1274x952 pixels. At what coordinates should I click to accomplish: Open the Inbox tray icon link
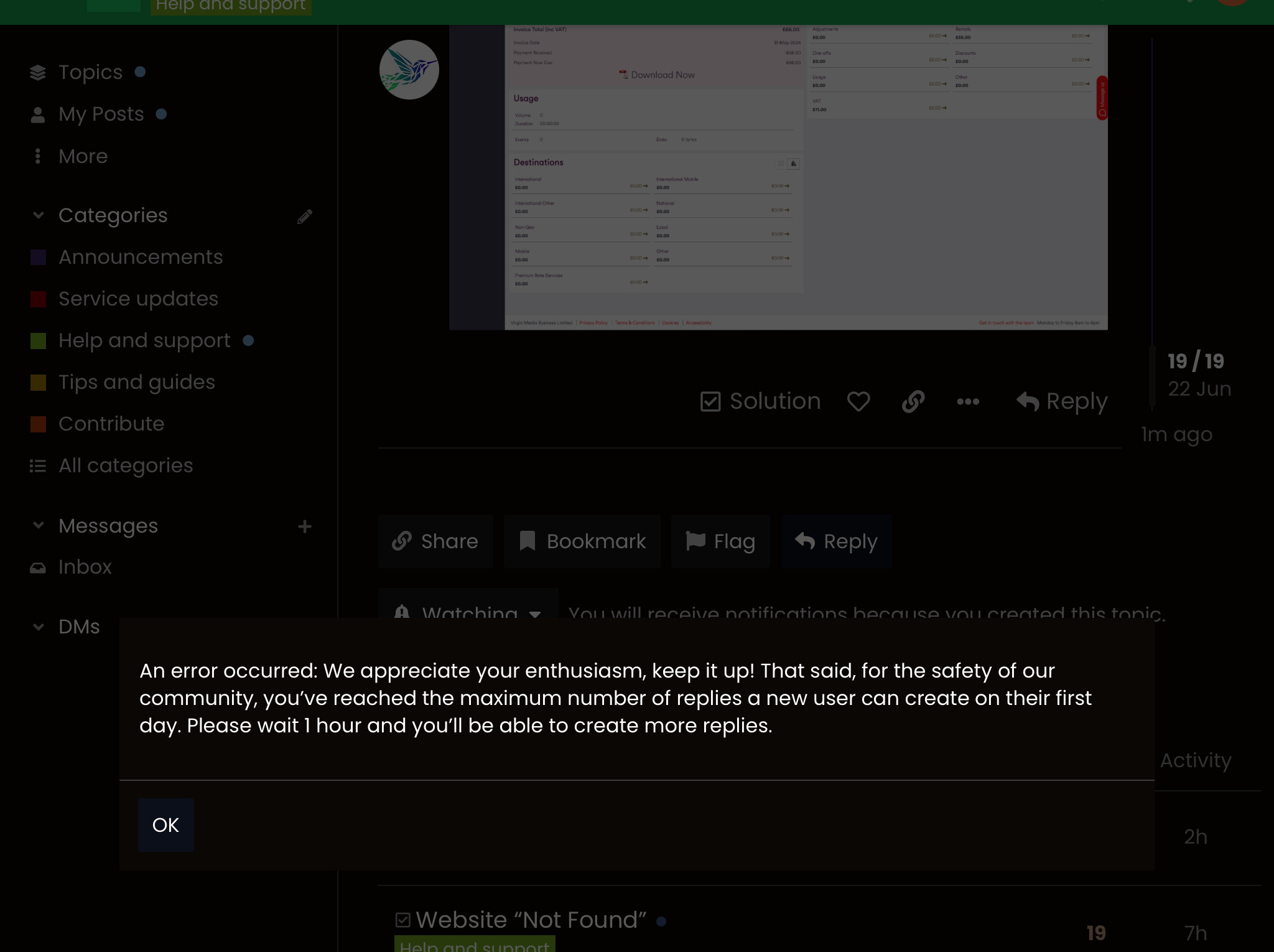click(x=38, y=567)
